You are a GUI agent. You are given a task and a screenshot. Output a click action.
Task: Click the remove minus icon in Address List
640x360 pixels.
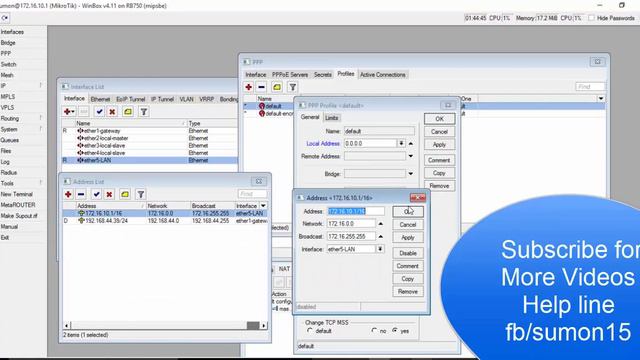(x=81, y=194)
